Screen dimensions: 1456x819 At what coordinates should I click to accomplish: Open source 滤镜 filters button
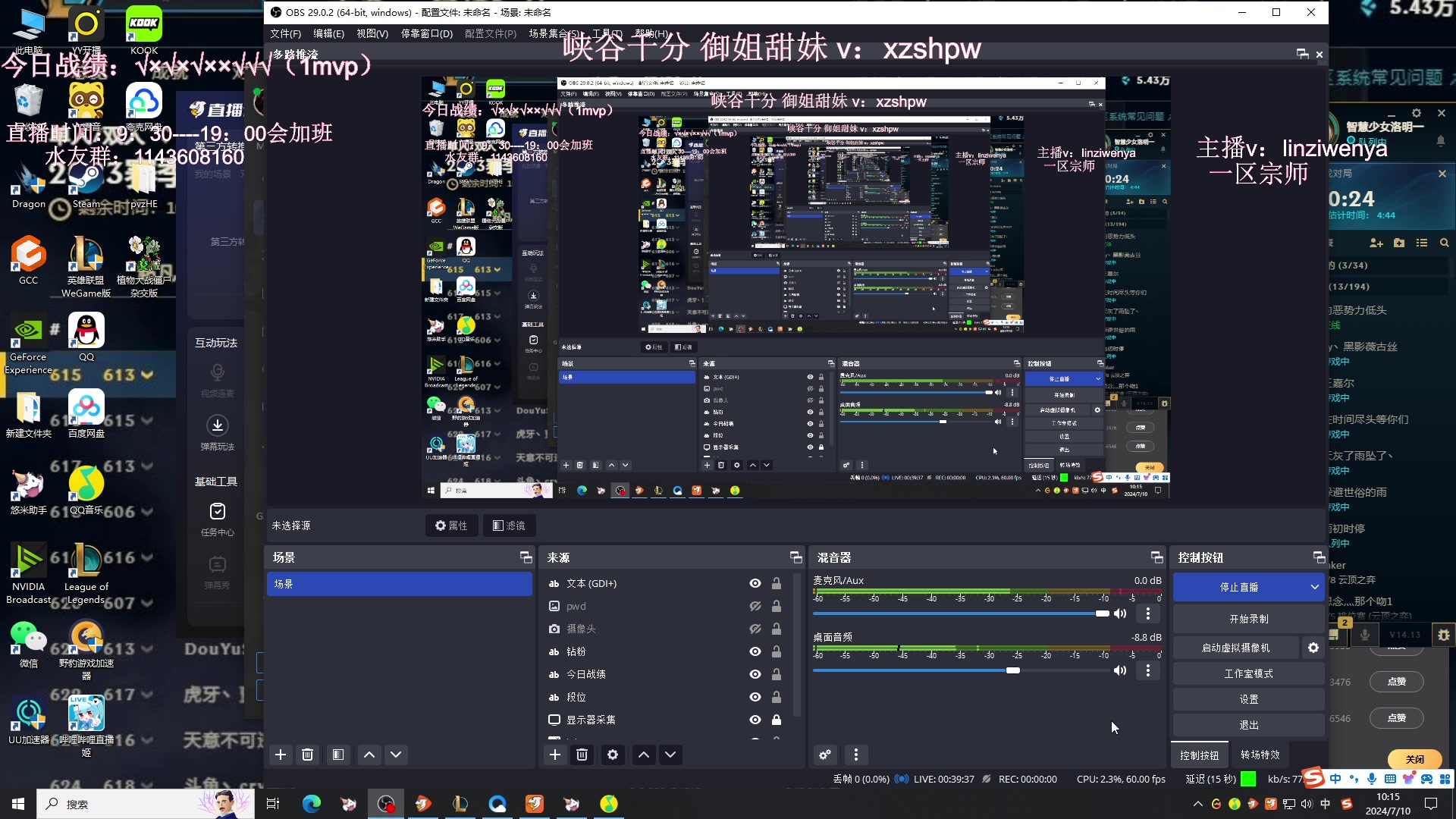click(x=509, y=526)
